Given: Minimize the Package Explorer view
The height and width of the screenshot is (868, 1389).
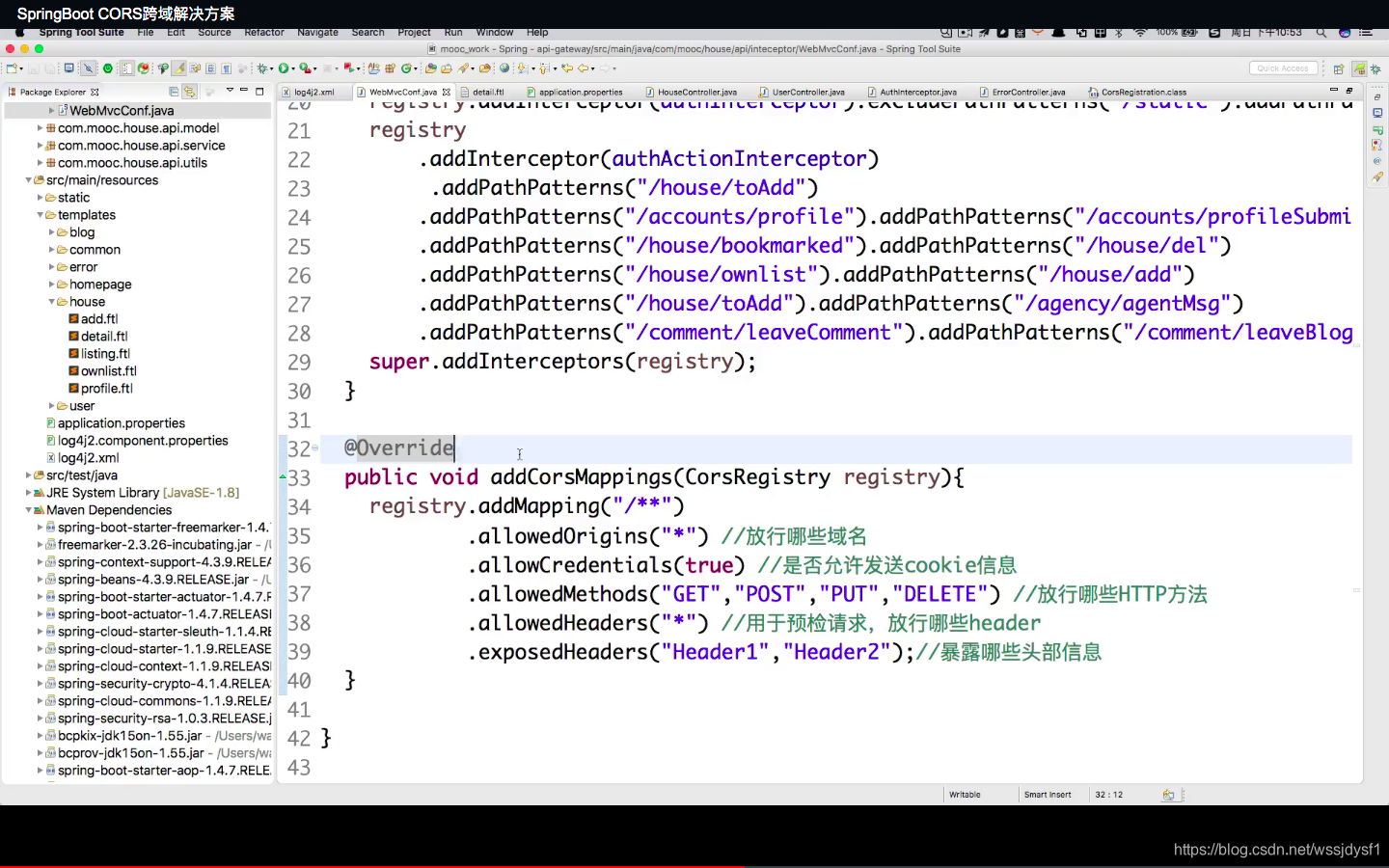Looking at the screenshot, I should [x=243, y=91].
